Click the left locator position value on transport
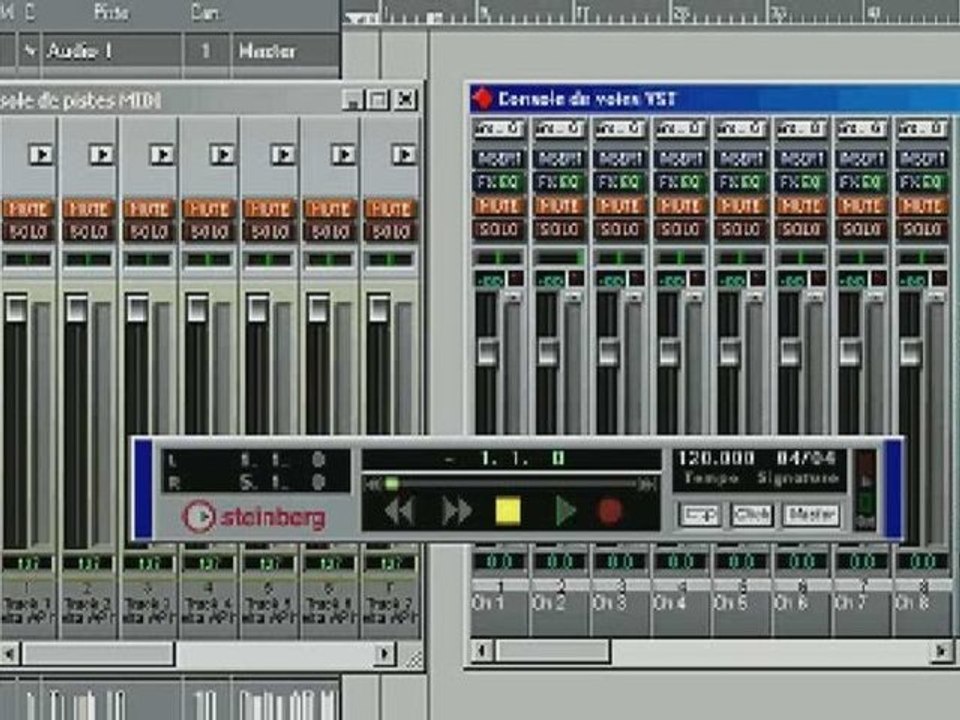960x720 pixels. 283,459
